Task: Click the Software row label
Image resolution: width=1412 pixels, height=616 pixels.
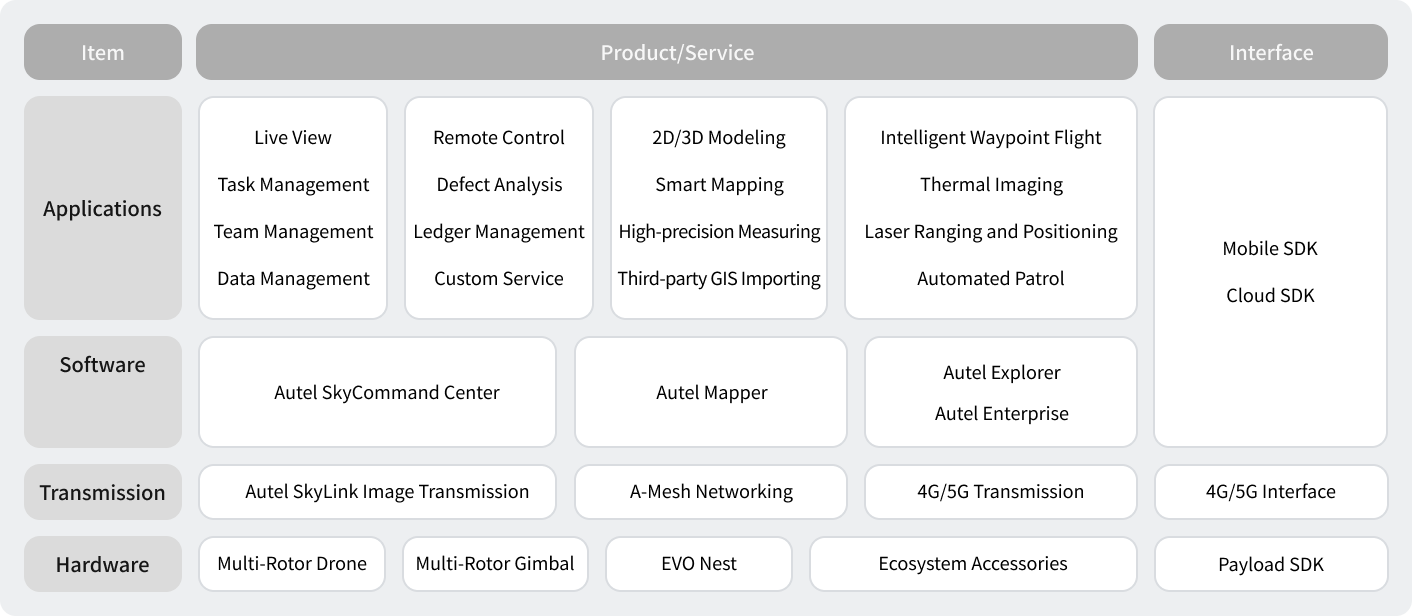Action: coord(103,365)
